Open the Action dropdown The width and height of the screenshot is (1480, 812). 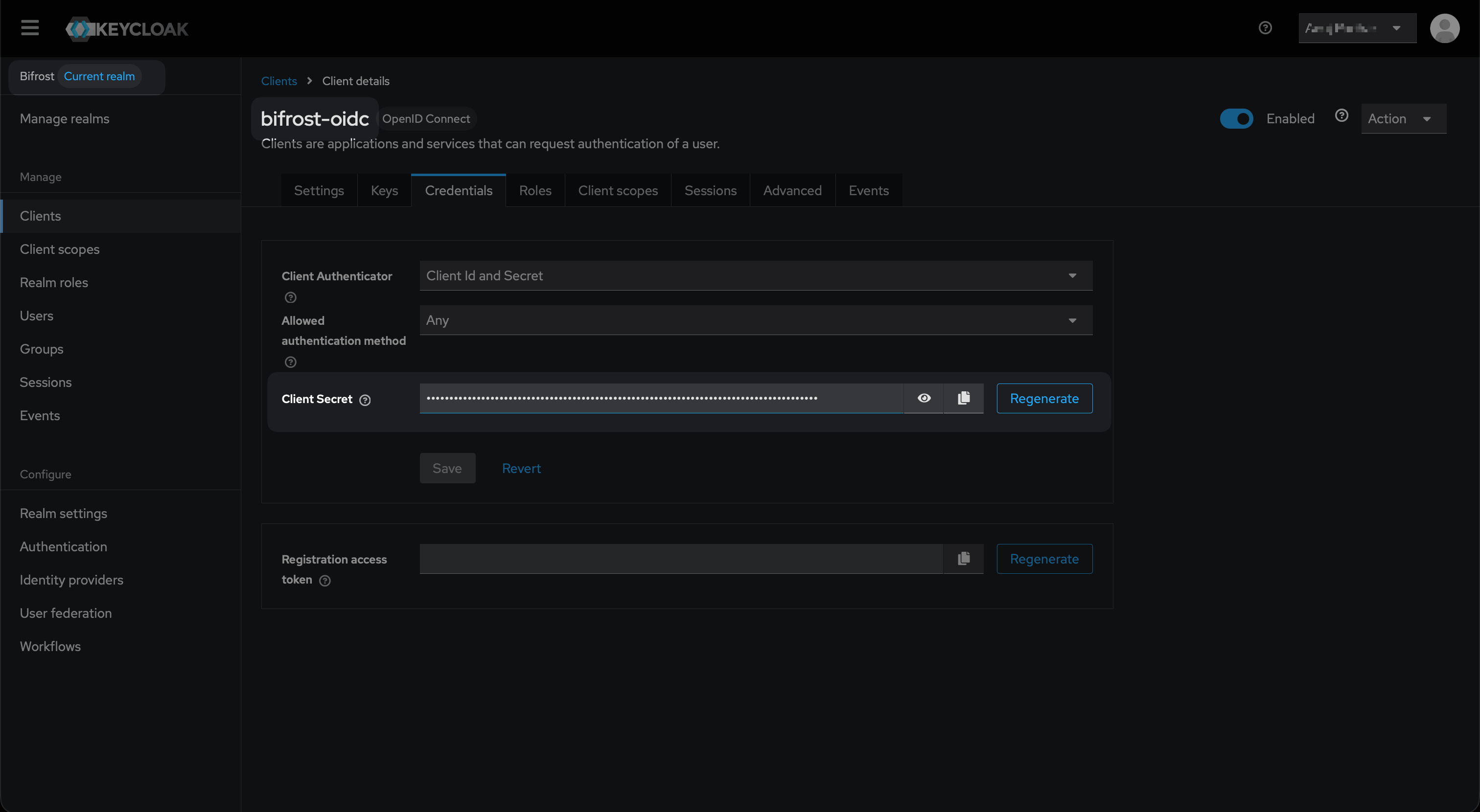pos(1403,119)
